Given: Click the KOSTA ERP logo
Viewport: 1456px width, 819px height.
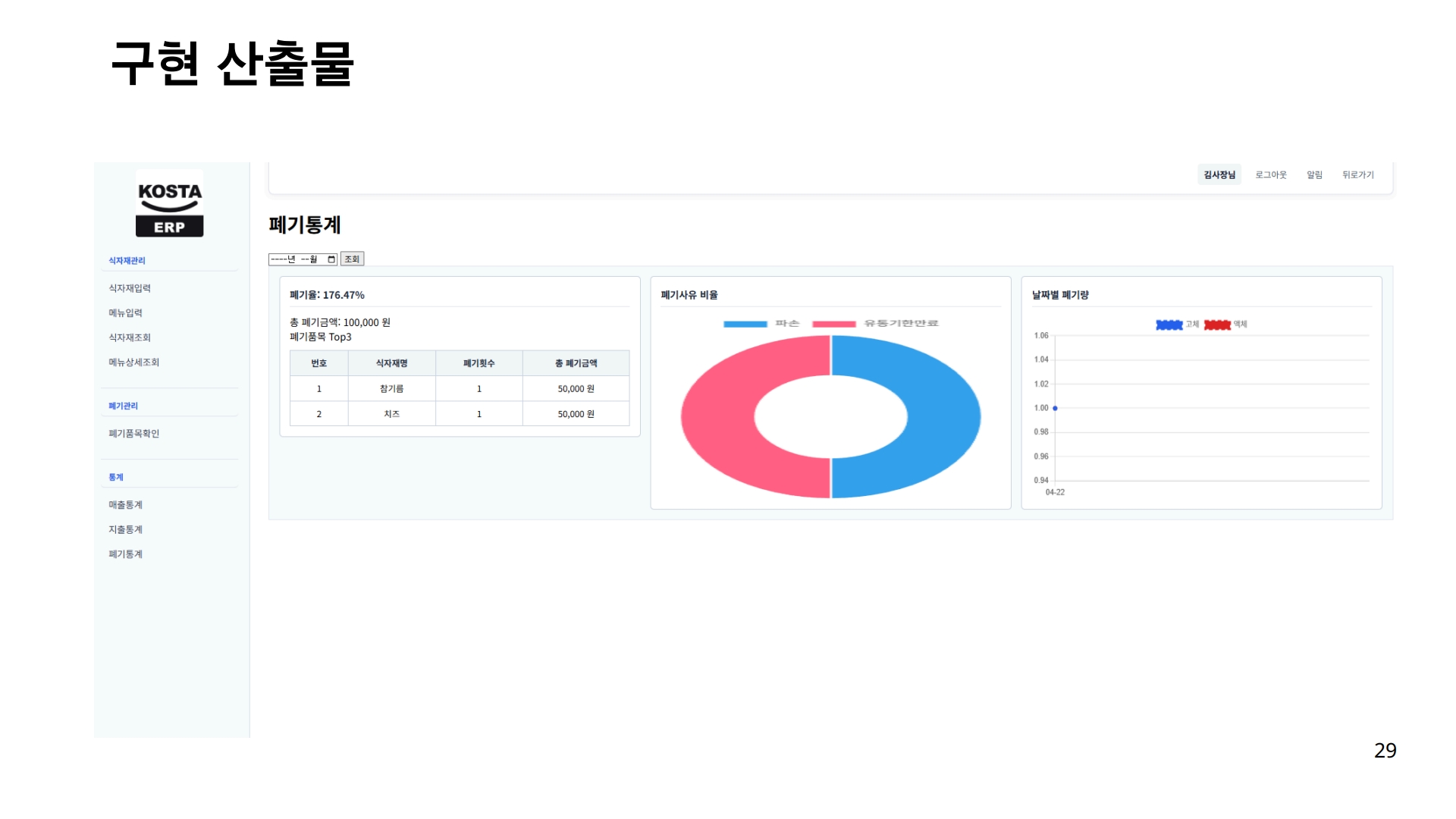Looking at the screenshot, I should pyautogui.click(x=169, y=204).
